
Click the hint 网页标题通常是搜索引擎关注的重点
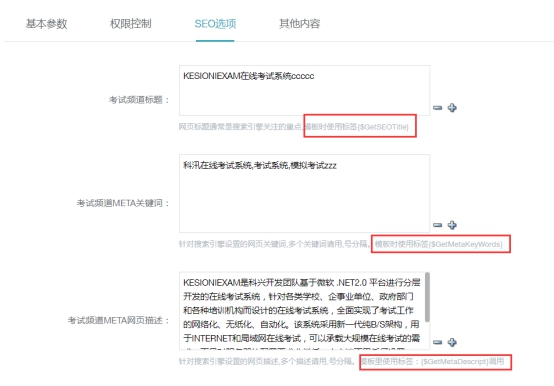pyautogui.click(x=240, y=127)
